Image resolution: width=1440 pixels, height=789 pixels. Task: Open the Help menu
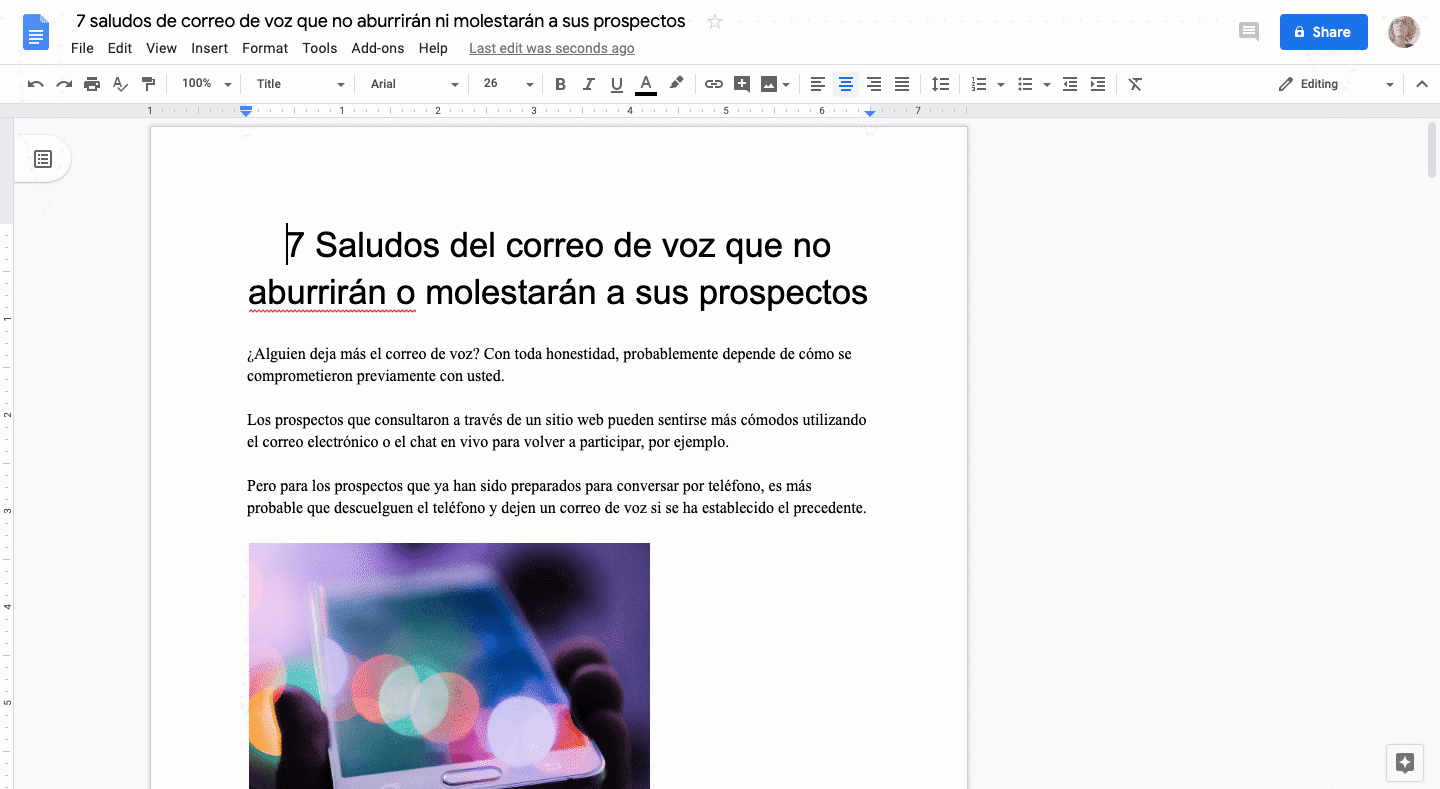(x=433, y=48)
